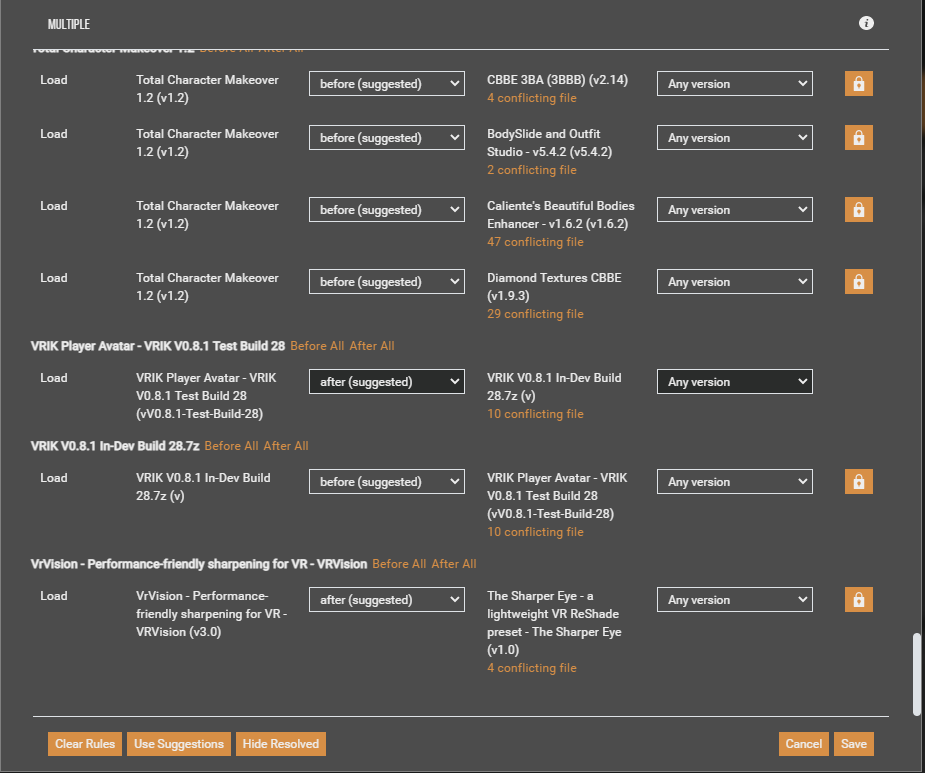Click the Hide Resolved button

pos(281,744)
